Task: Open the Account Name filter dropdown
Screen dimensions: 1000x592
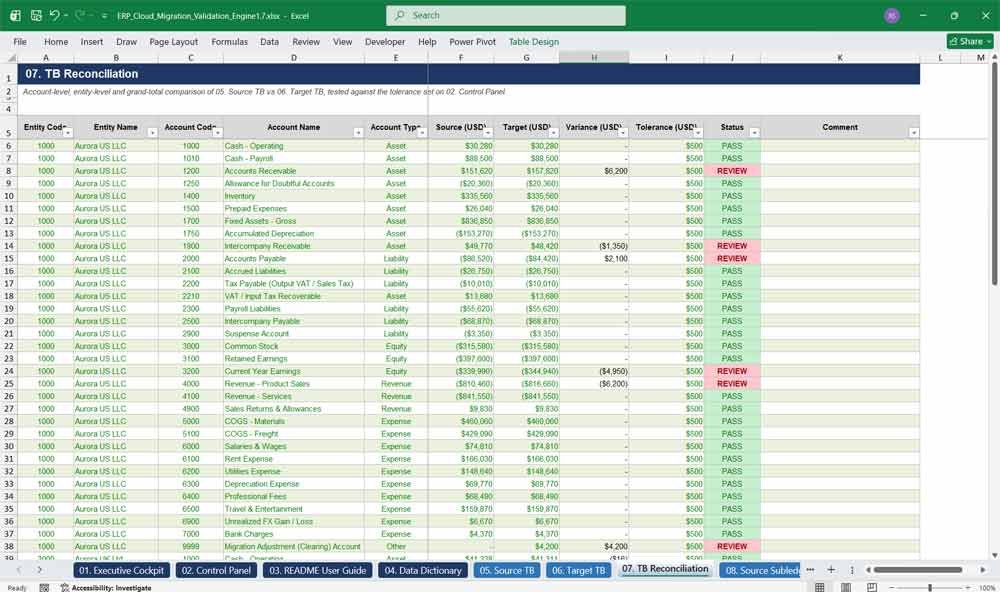Action: (358, 133)
